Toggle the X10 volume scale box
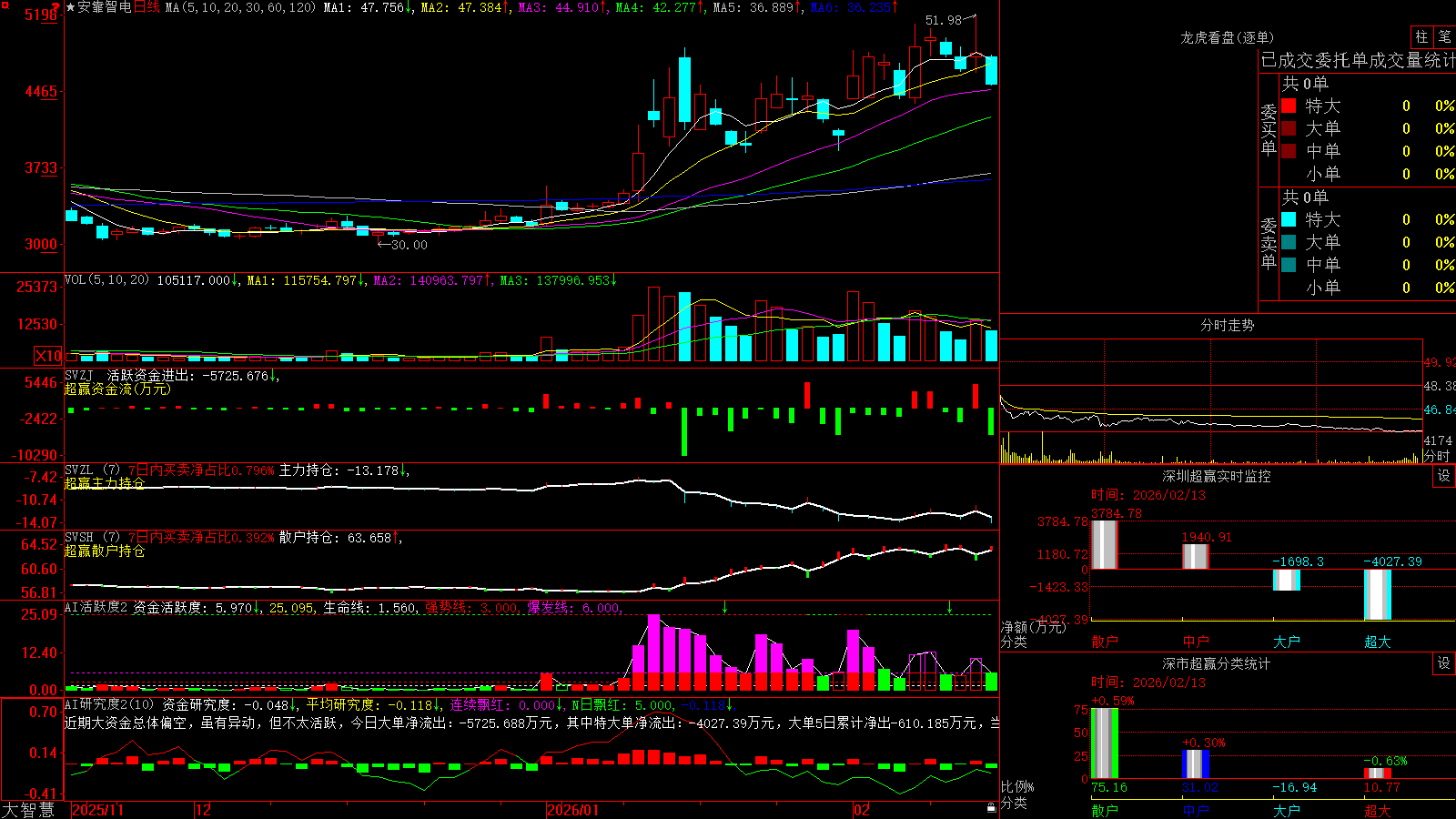1456x819 pixels. click(49, 356)
